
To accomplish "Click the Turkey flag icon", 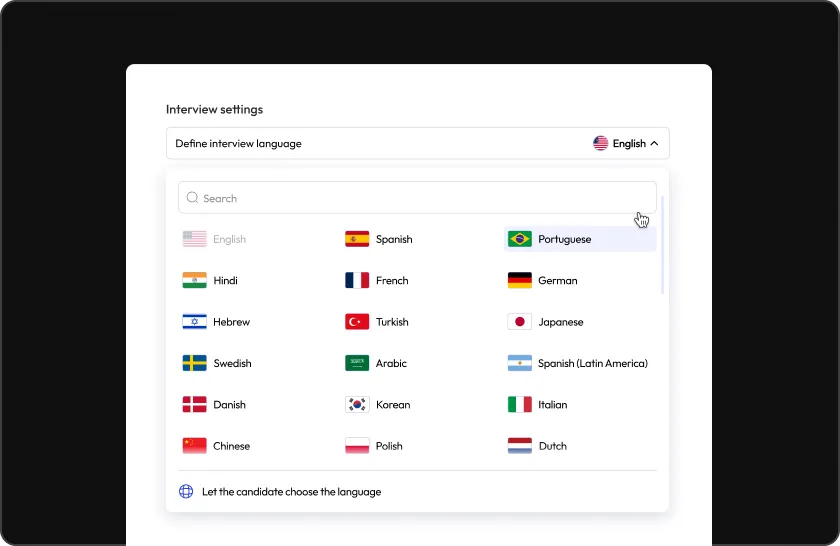I will pos(357,321).
